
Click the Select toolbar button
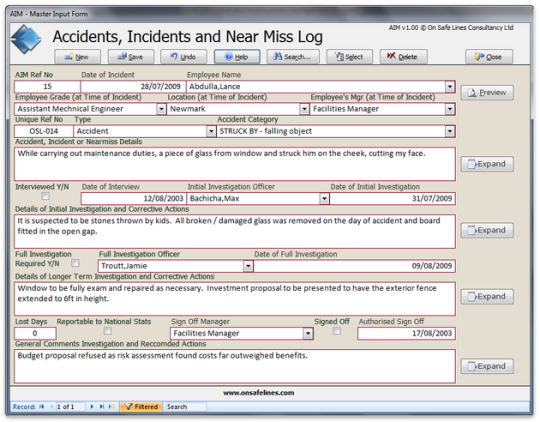coord(349,57)
